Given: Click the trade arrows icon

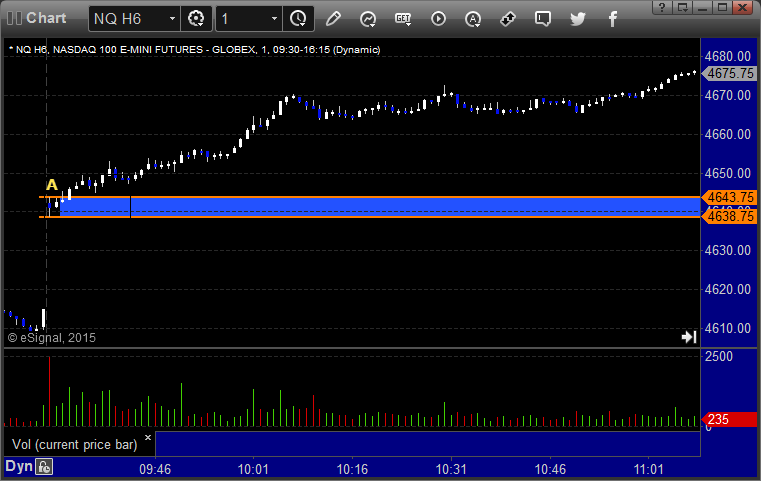Looking at the screenshot, I should point(508,19).
